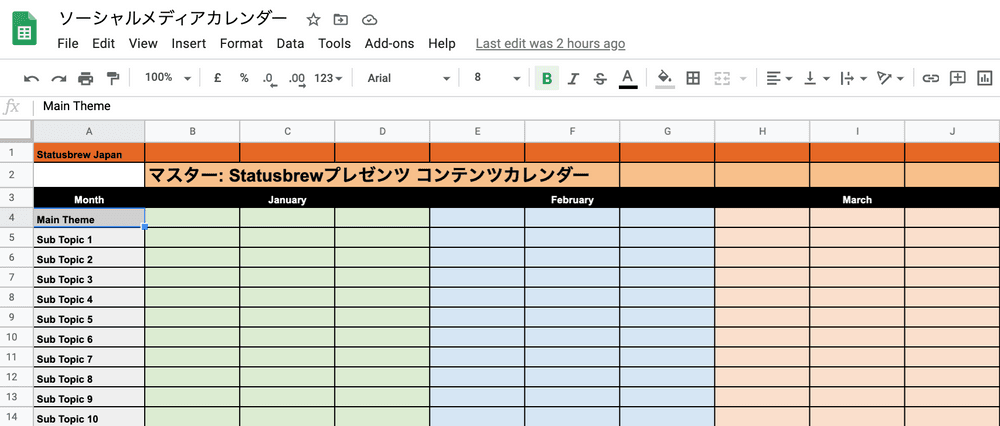The height and width of the screenshot is (426, 1000).
Task: Open the cell borders tool
Action: pyautogui.click(x=693, y=78)
